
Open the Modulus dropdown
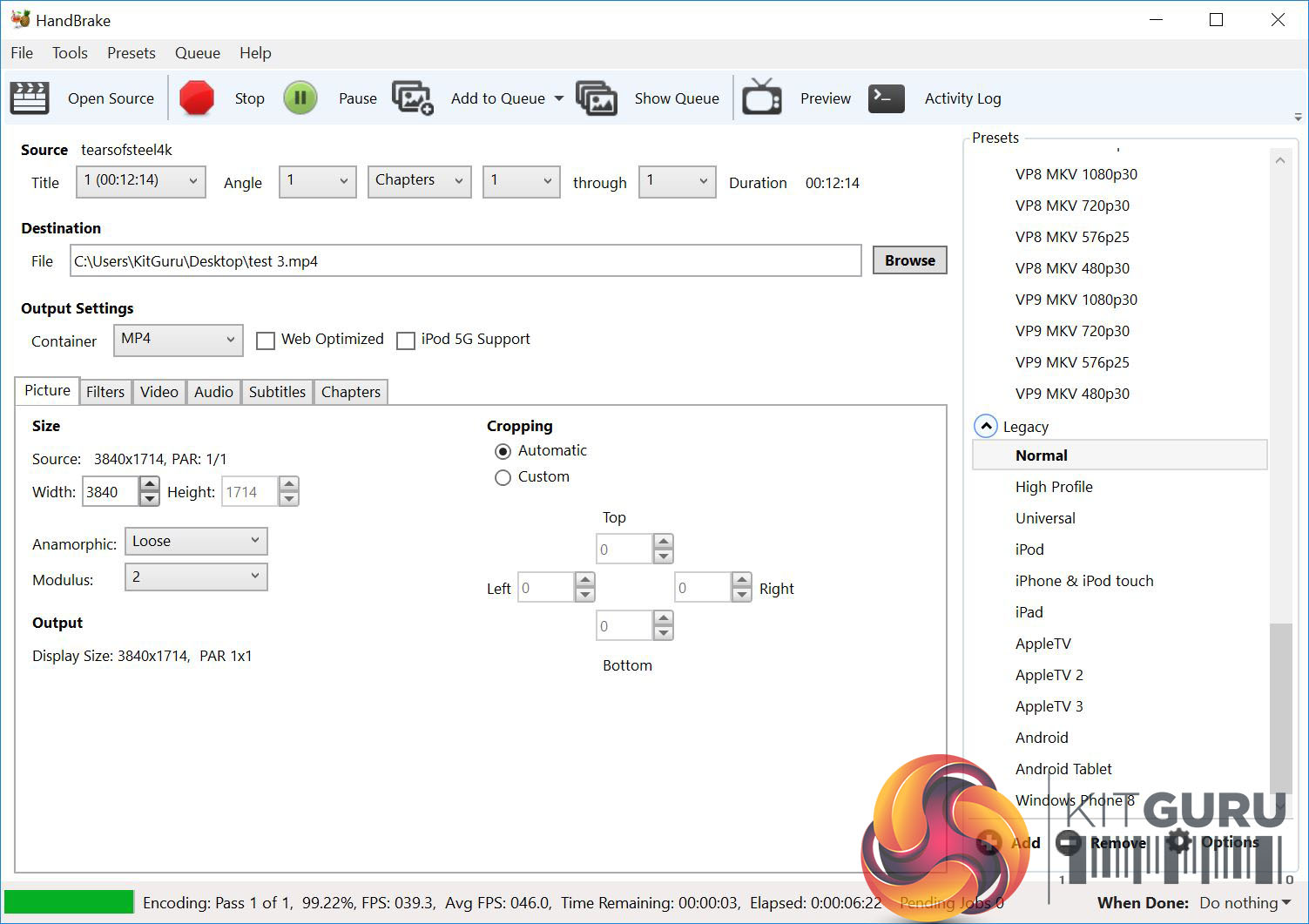[196, 577]
